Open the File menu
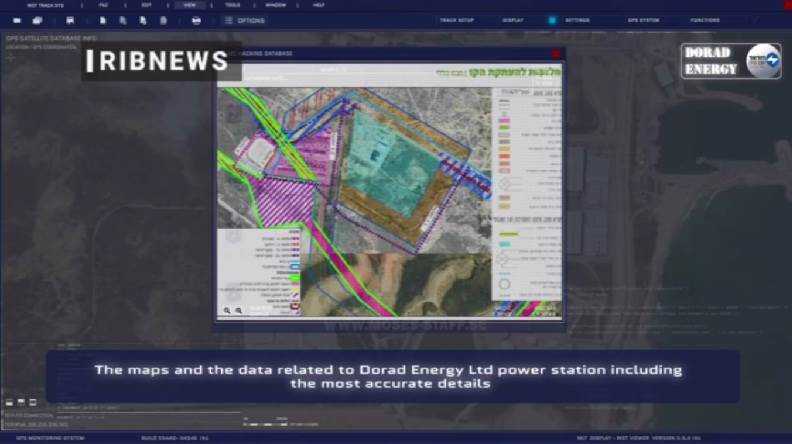 (103, 5)
